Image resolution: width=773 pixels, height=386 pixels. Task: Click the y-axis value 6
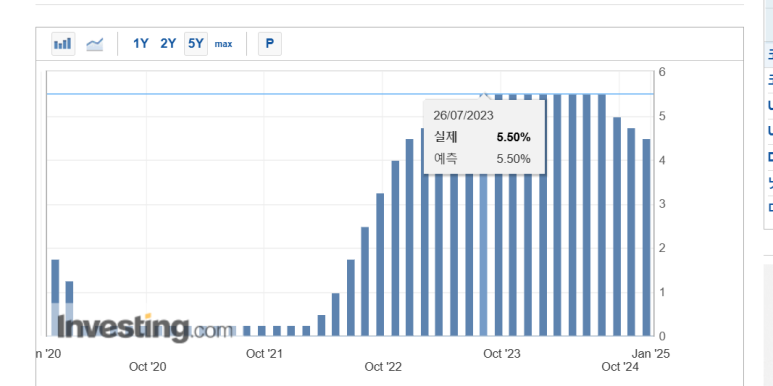click(663, 72)
